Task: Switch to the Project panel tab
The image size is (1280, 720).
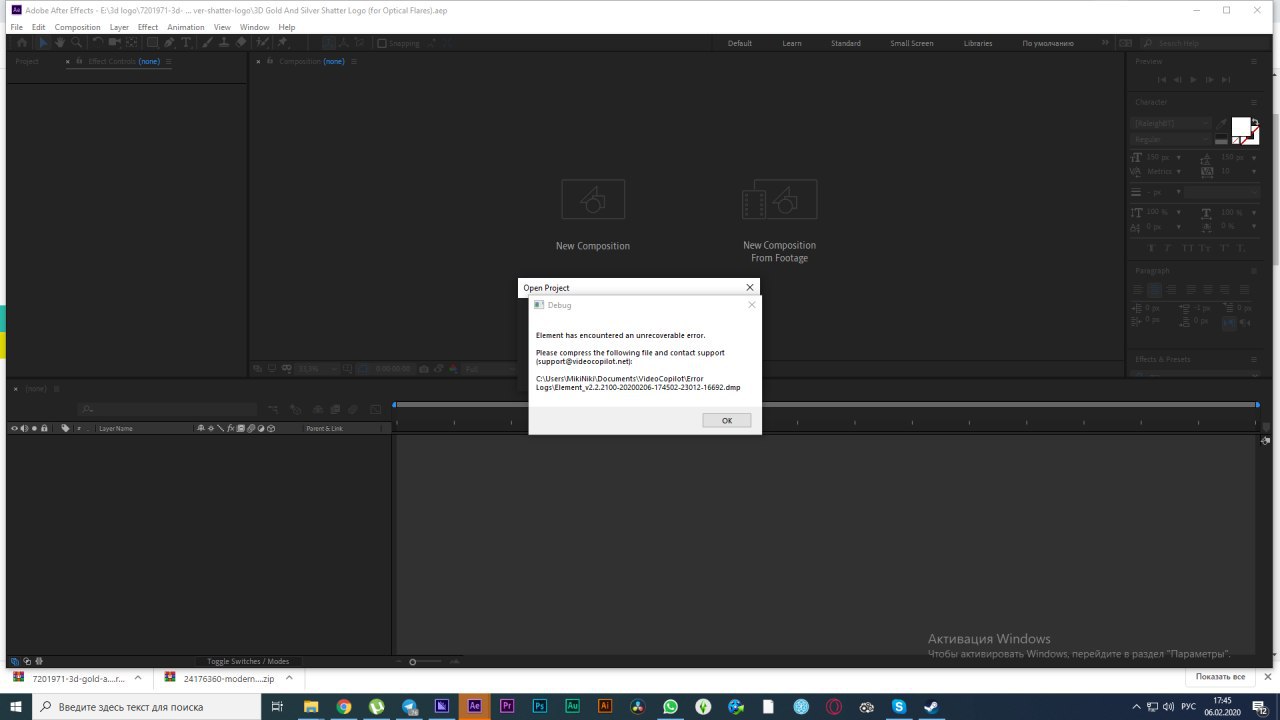Action: coord(27,61)
